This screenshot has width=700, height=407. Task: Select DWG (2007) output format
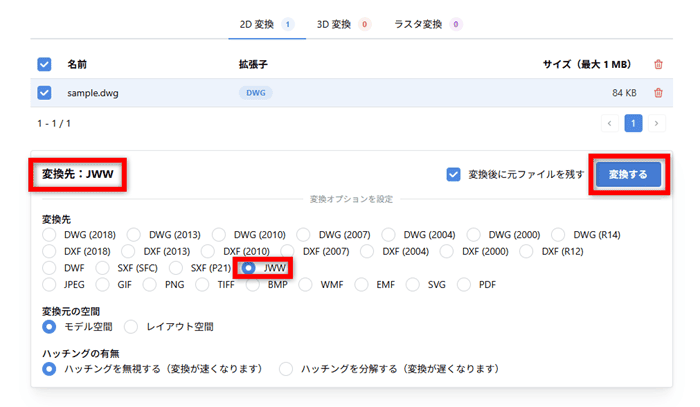pyautogui.click(x=303, y=235)
